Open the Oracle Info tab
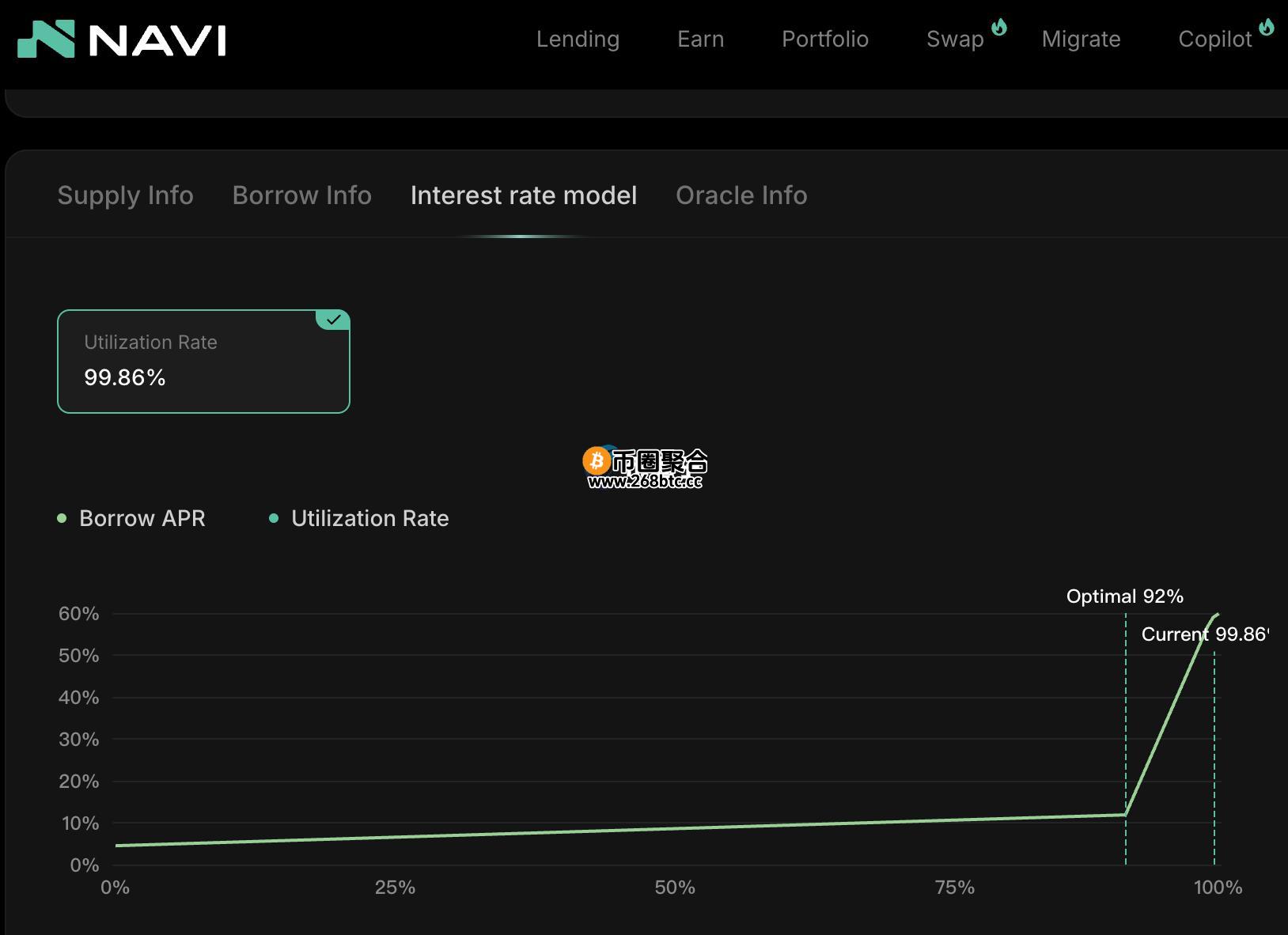 [741, 195]
